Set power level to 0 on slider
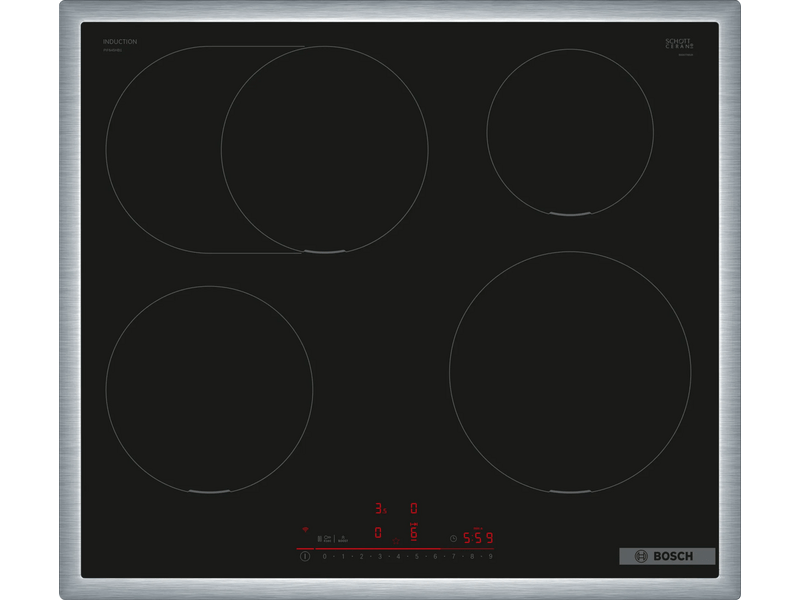This screenshot has height=600, width=800. tap(324, 556)
